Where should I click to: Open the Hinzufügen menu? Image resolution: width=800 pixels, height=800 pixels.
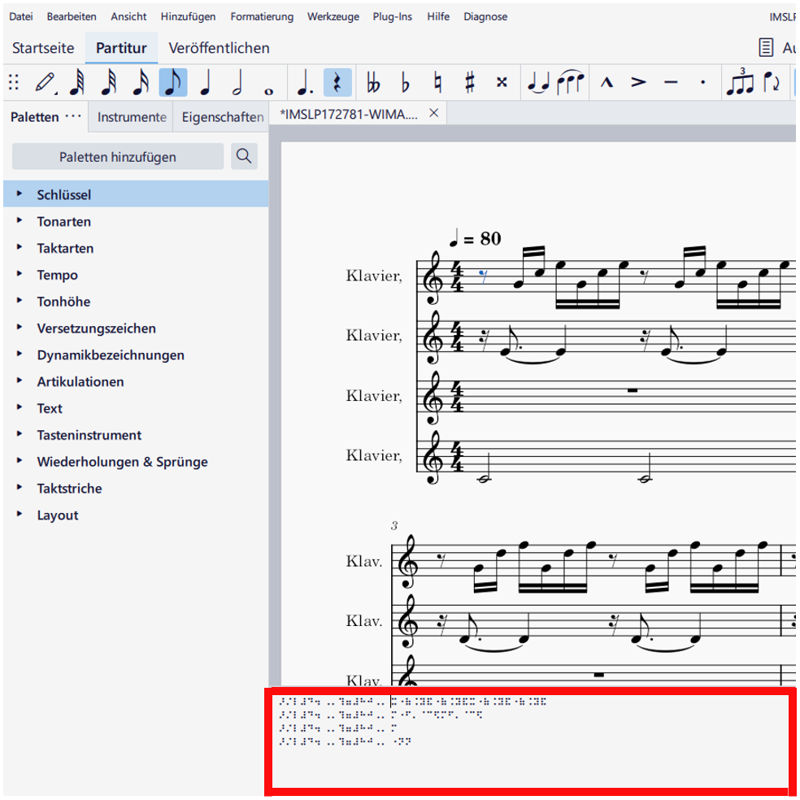[188, 16]
